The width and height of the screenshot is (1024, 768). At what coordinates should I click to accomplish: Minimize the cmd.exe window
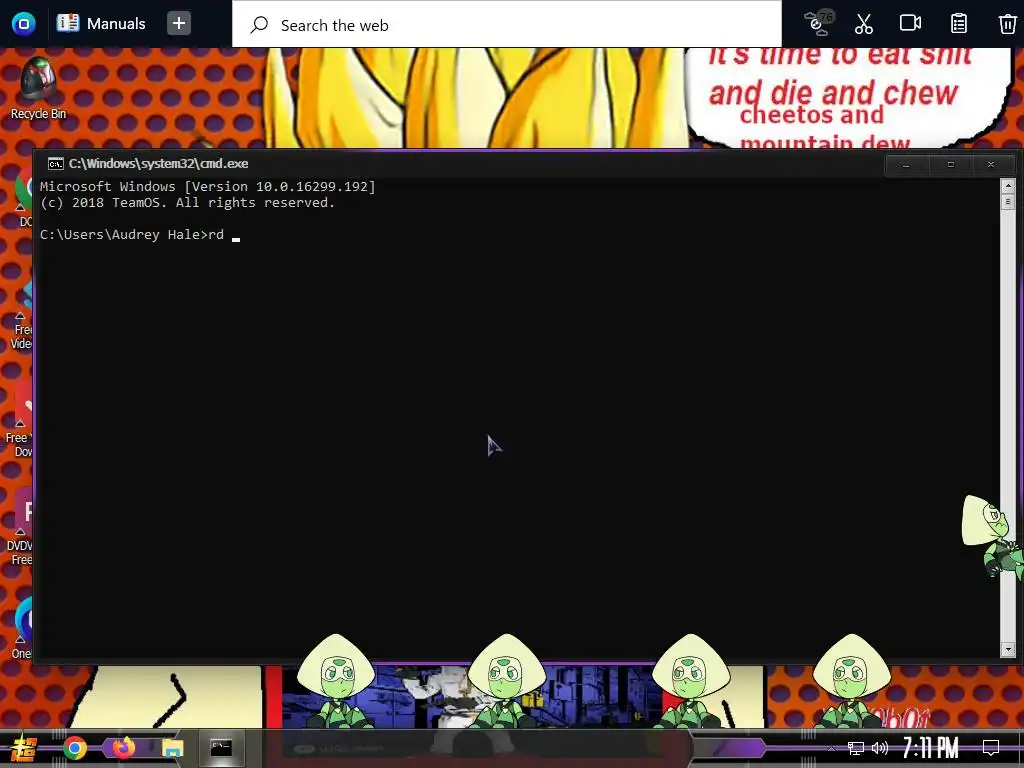[x=906, y=165]
